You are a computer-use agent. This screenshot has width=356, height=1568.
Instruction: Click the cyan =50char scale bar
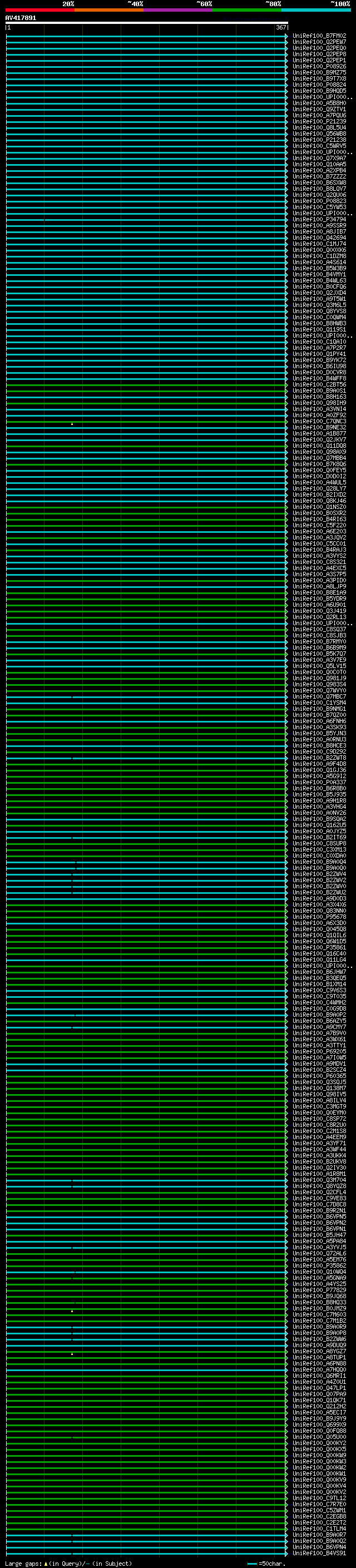click(252, 1563)
